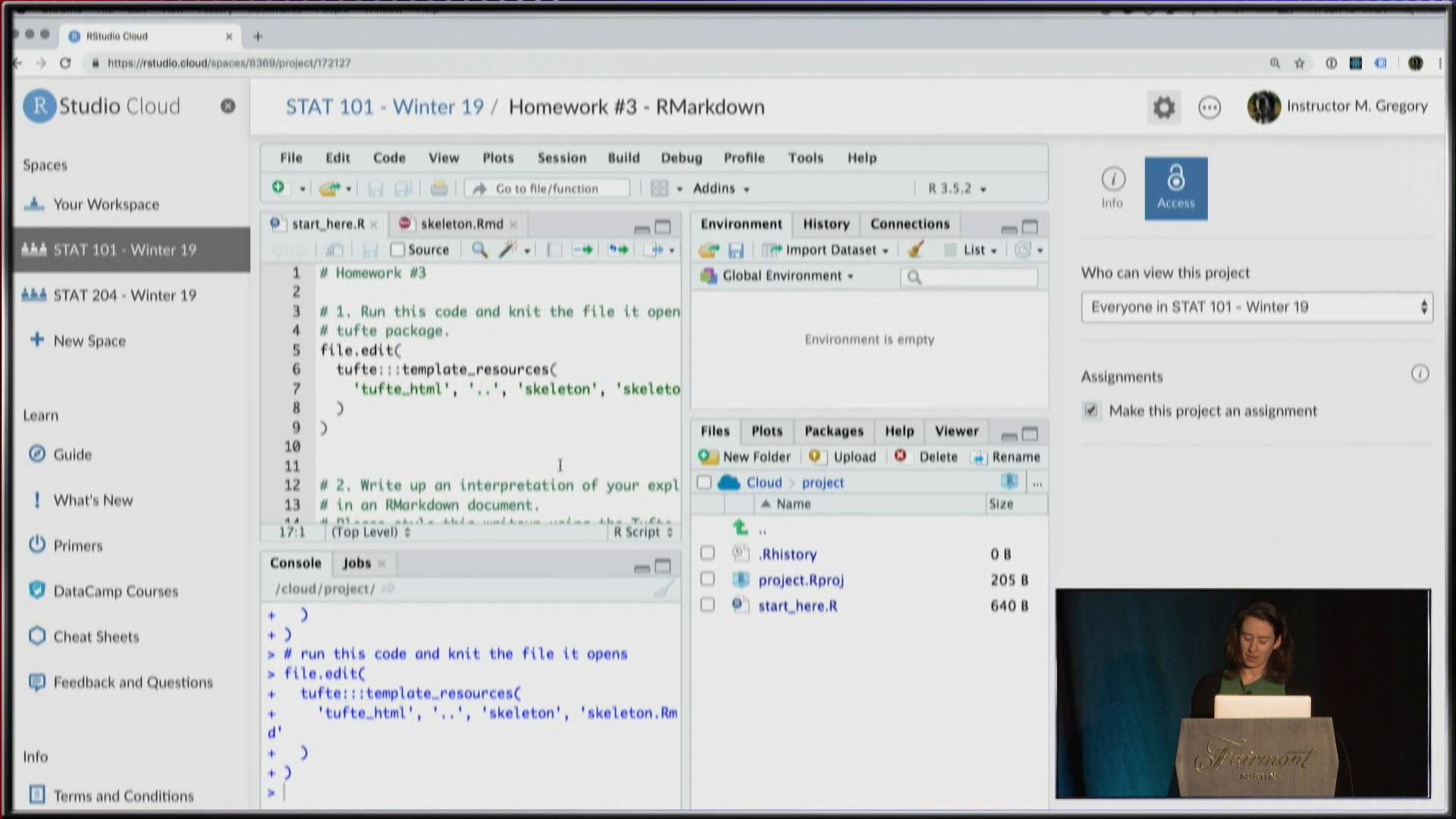Uncheck Make this project an assignment
Viewport: 1456px width, 819px height.
click(x=1090, y=410)
